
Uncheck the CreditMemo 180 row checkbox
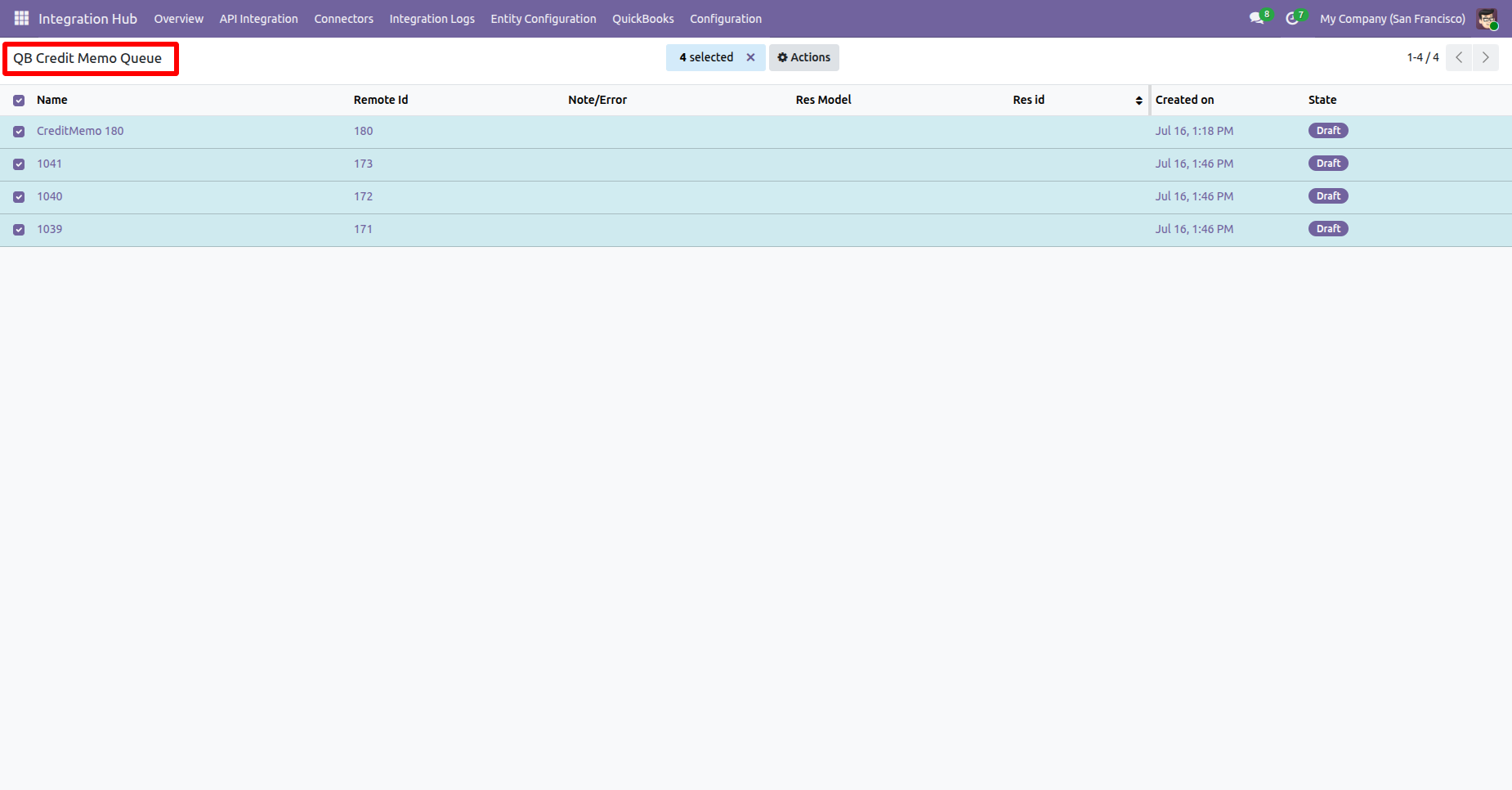point(19,132)
